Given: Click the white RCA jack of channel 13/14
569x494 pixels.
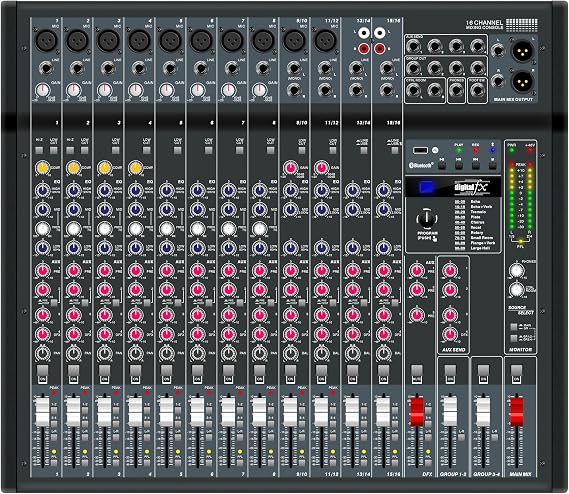Looking at the screenshot, I should point(364,34).
